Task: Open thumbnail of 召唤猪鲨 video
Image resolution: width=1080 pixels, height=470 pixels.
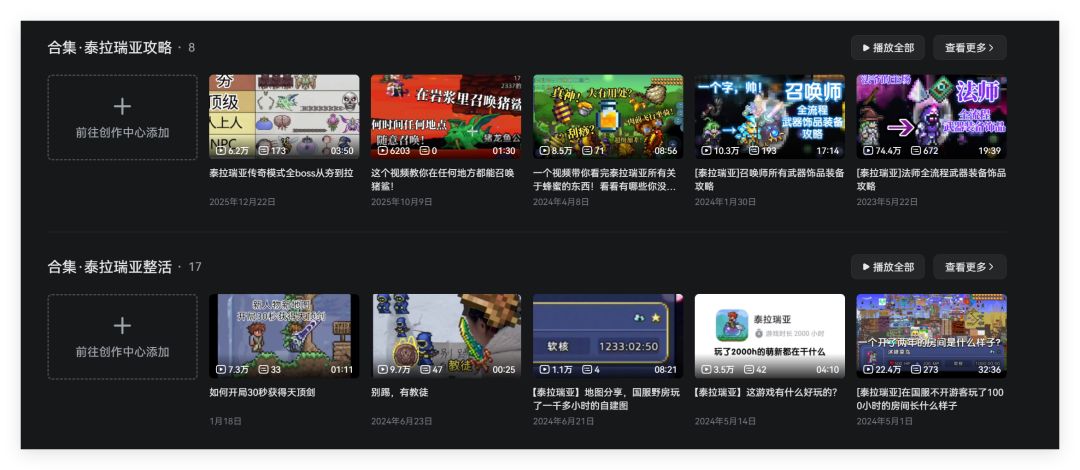Action: (x=446, y=116)
